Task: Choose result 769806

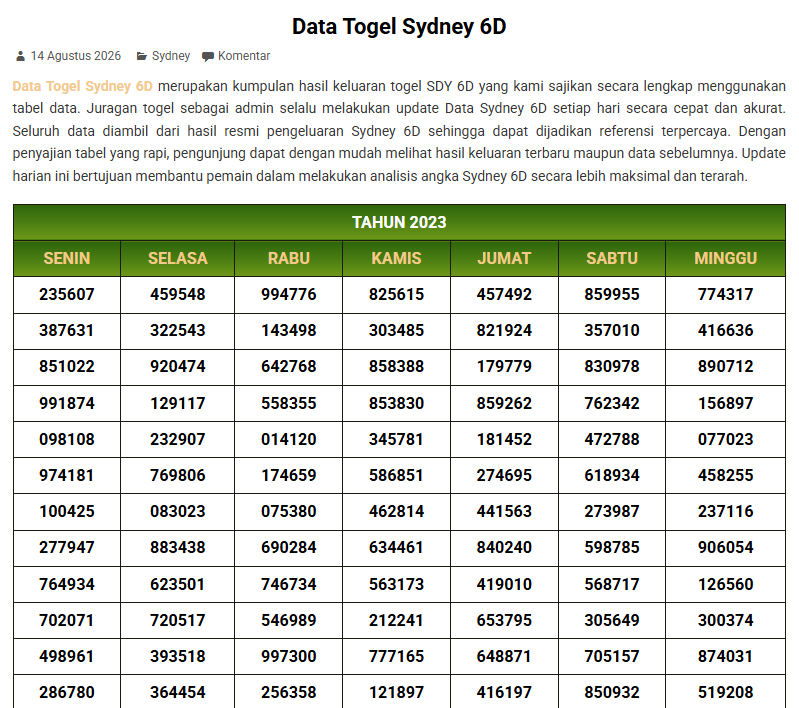Action: tap(177, 476)
